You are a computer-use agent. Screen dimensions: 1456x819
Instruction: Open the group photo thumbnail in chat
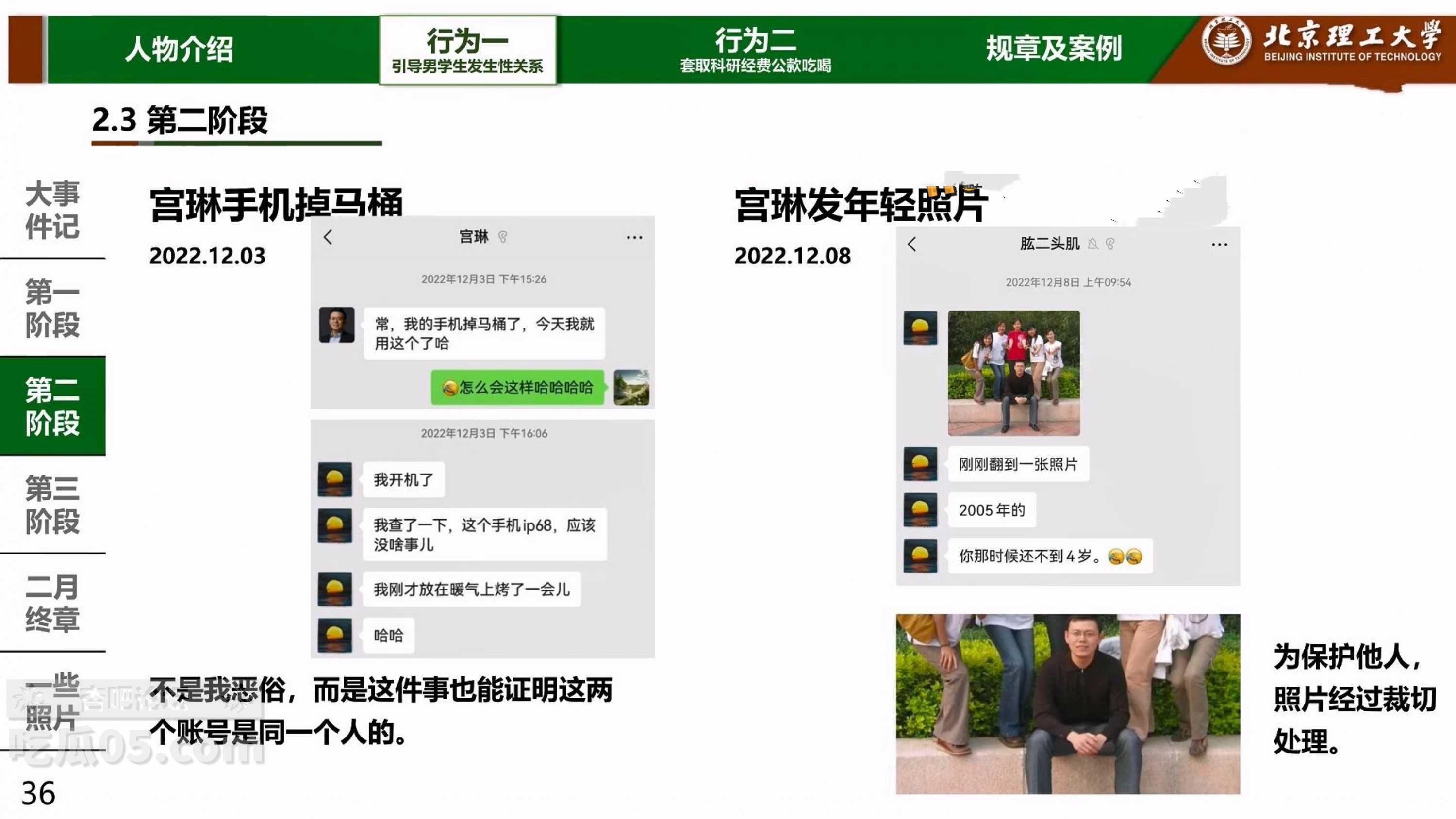click(1013, 373)
